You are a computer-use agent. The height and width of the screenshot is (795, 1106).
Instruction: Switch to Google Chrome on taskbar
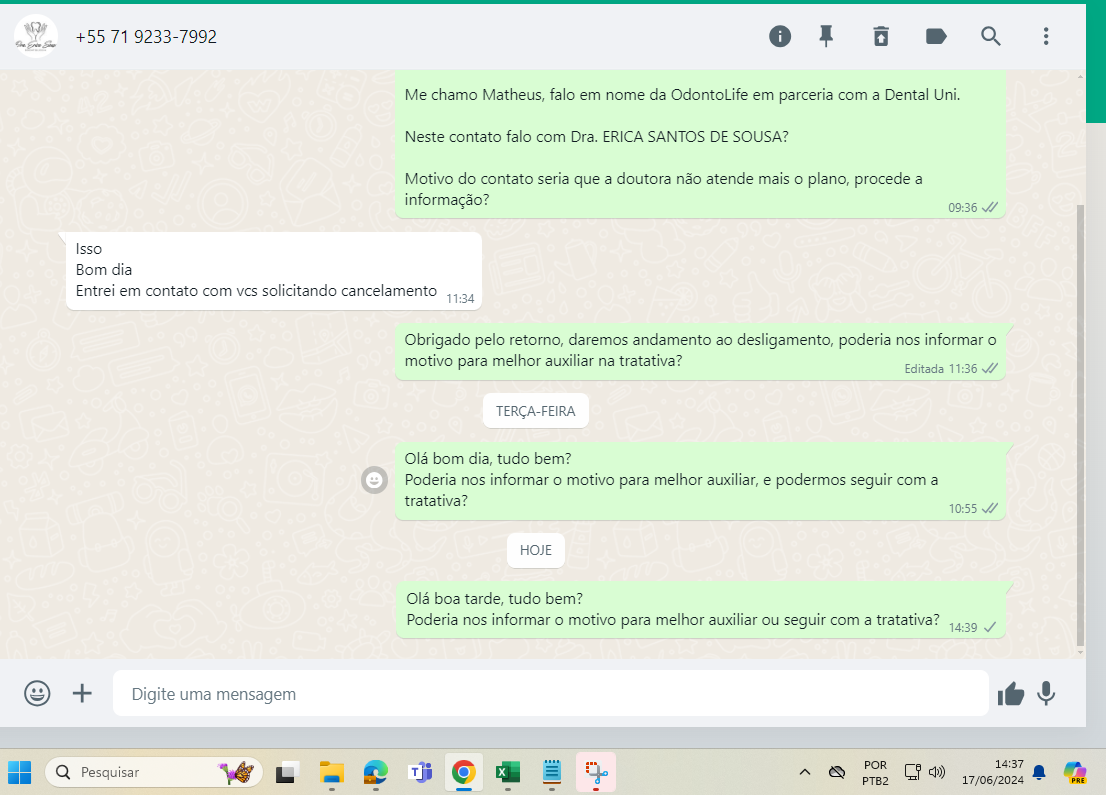pos(463,772)
